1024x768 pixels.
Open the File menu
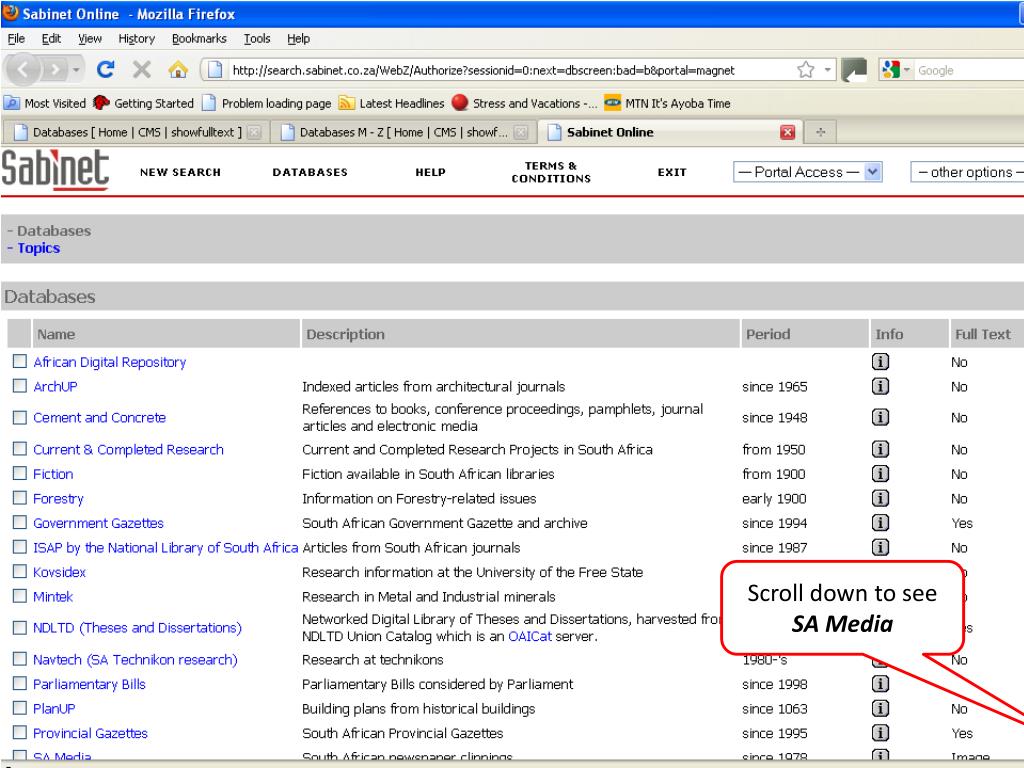[16, 39]
